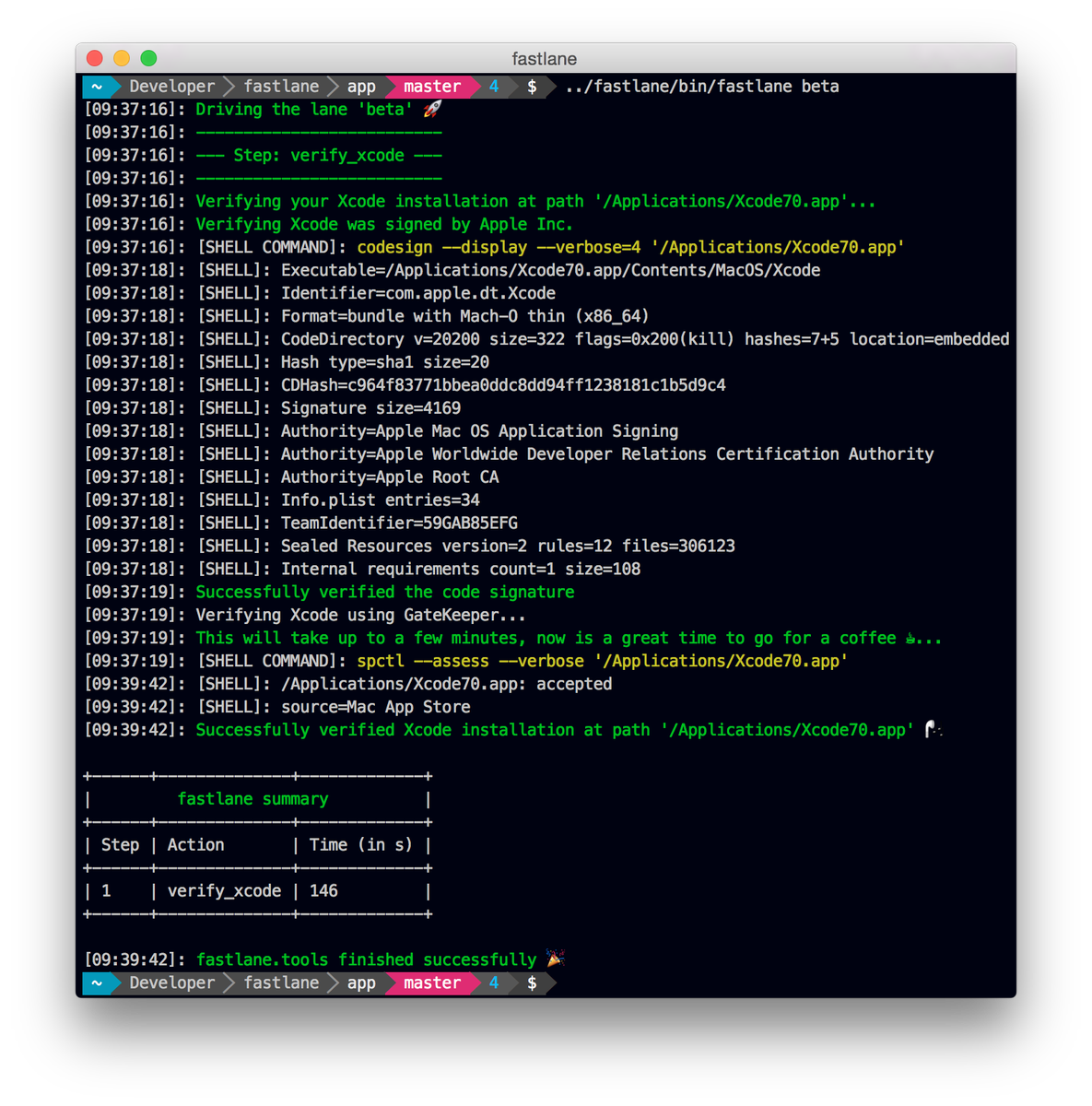This screenshot has width=1092, height=1106.
Task: Click 'Executable=/Applications/Xcode70.app/Contents/MacOS/Xcode' line
Action: click(551, 270)
